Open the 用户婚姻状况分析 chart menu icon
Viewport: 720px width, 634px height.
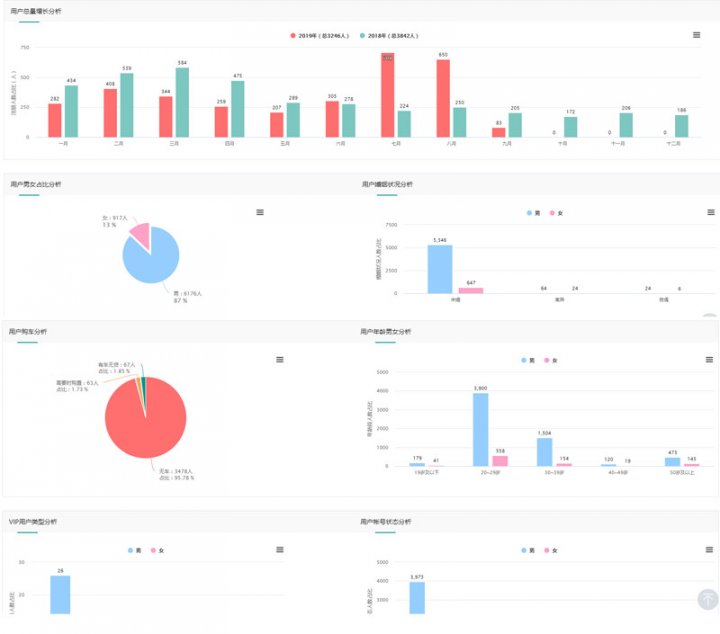[711, 212]
